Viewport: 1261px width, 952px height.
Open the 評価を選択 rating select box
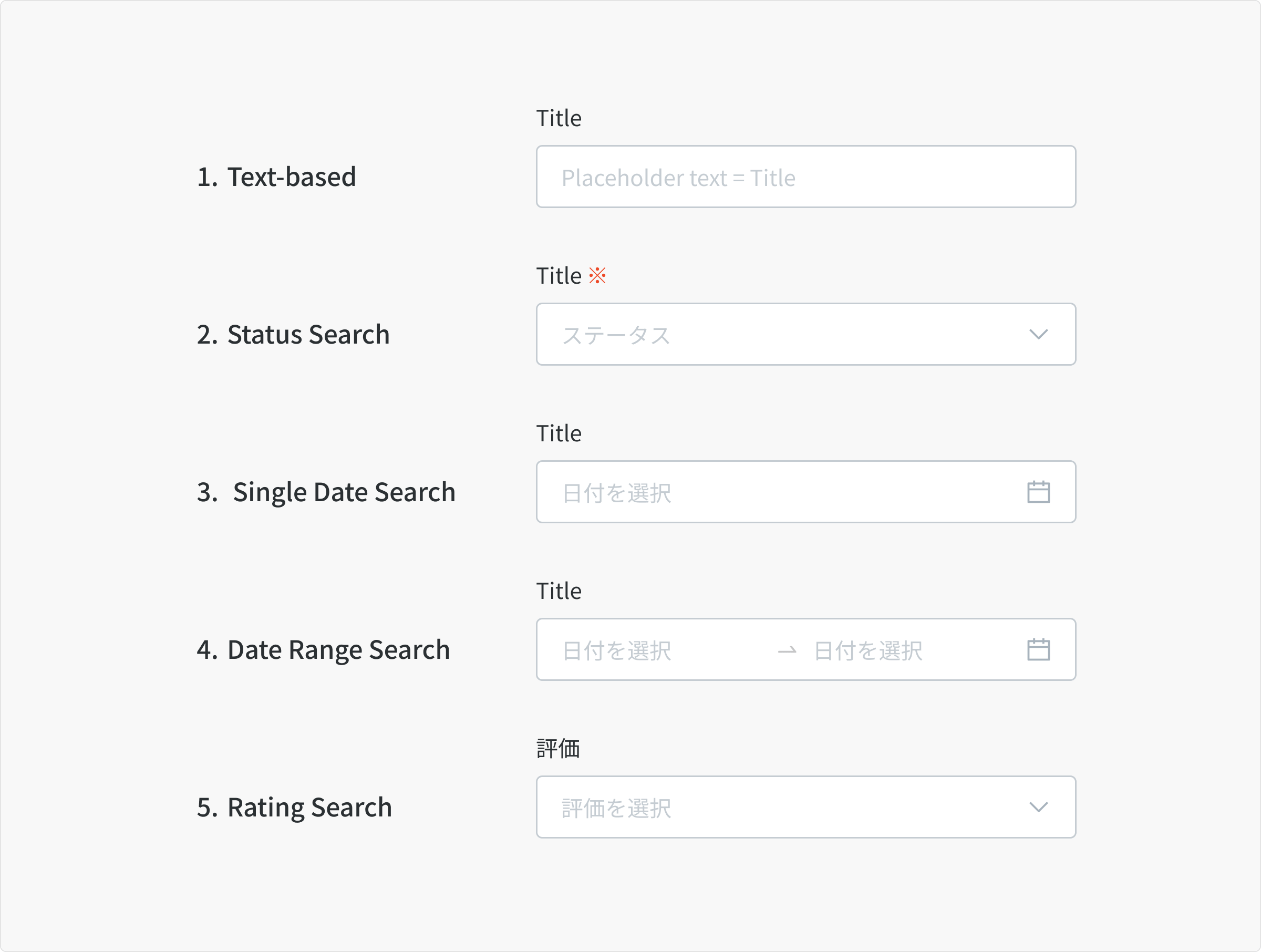coord(806,807)
